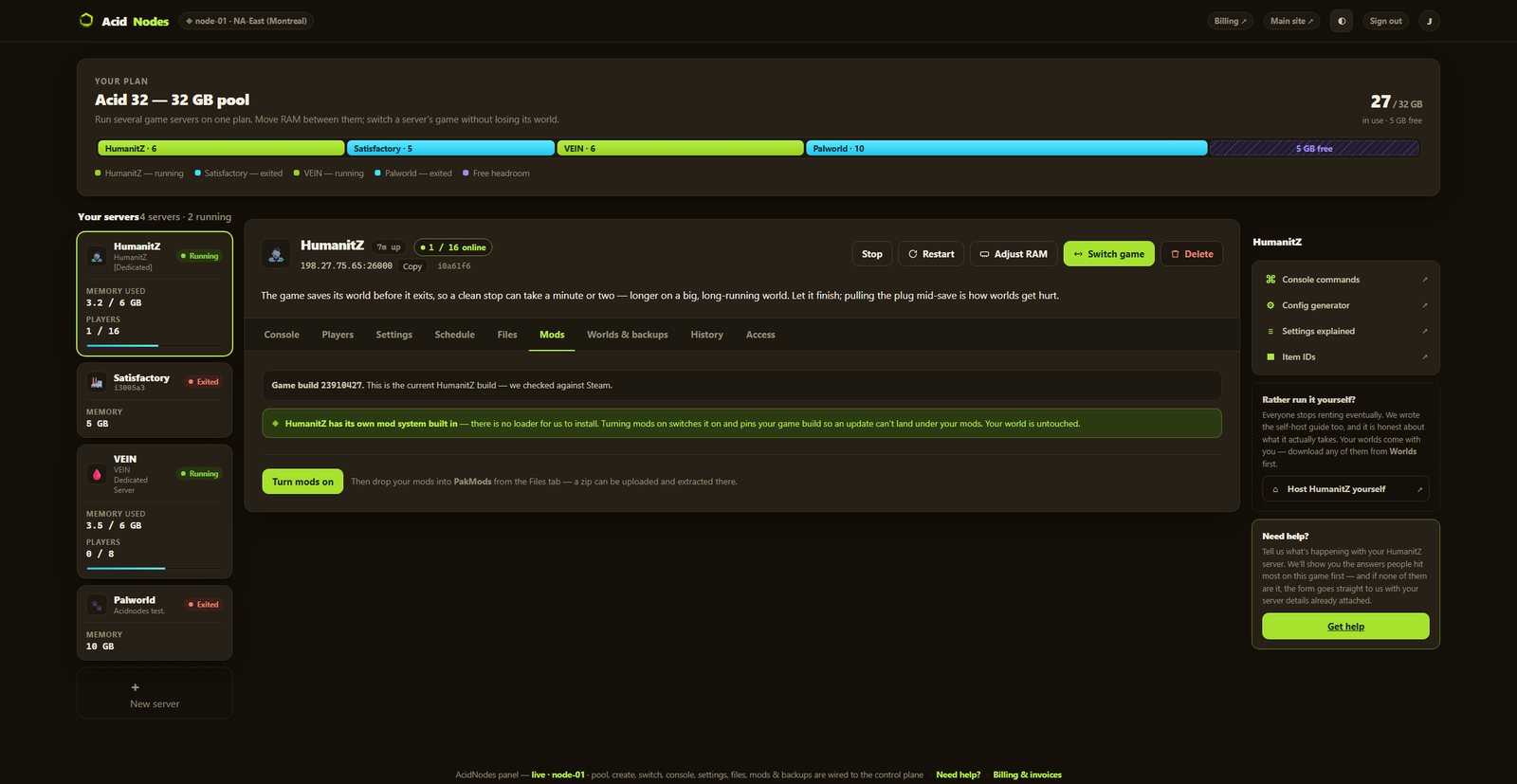The height and width of the screenshot is (784, 1517).
Task: Click the Adjust RAM button
Action: pos(1014,254)
